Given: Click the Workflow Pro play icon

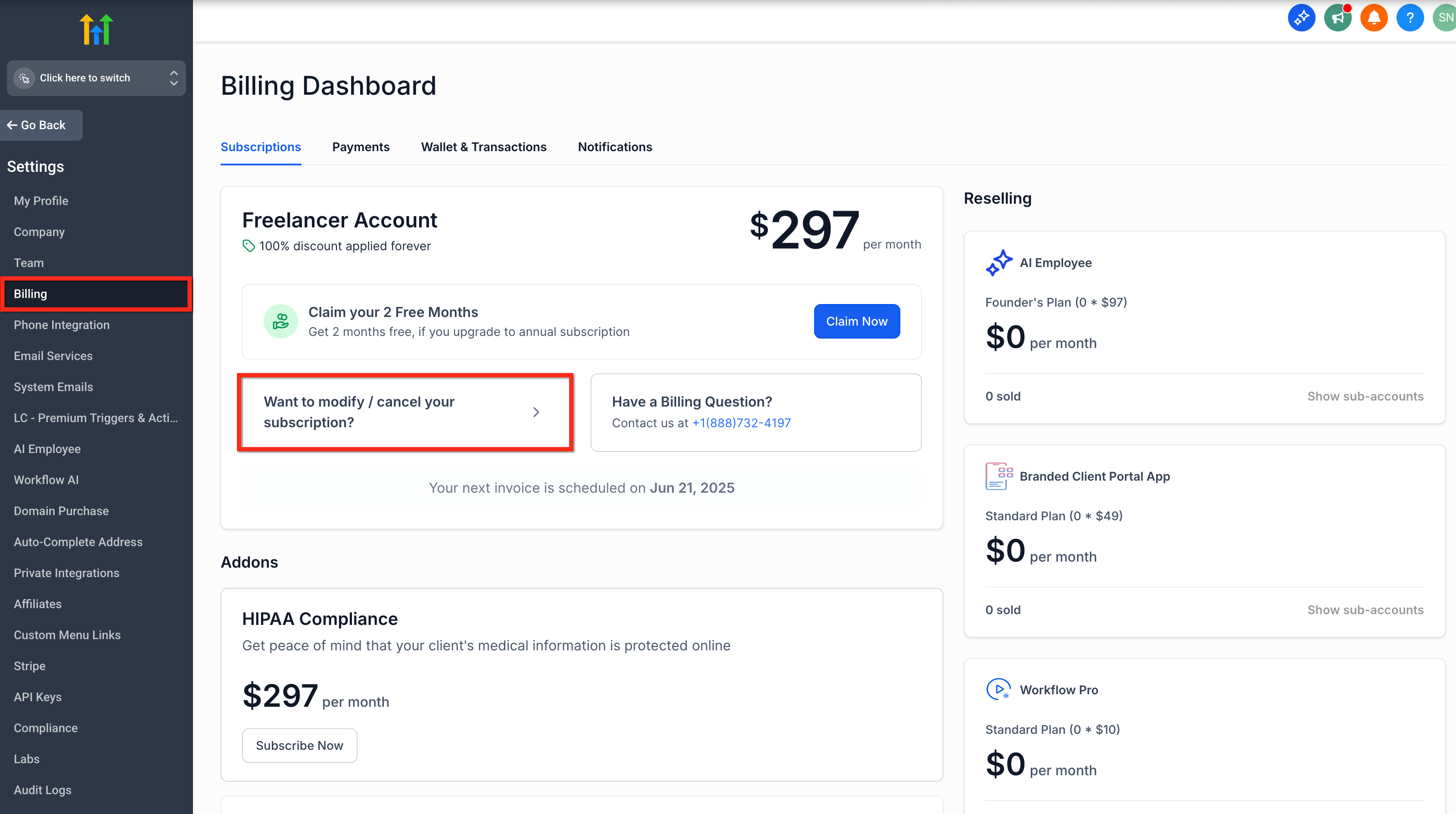Looking at the screenshot, I should (x=999, y=690).
